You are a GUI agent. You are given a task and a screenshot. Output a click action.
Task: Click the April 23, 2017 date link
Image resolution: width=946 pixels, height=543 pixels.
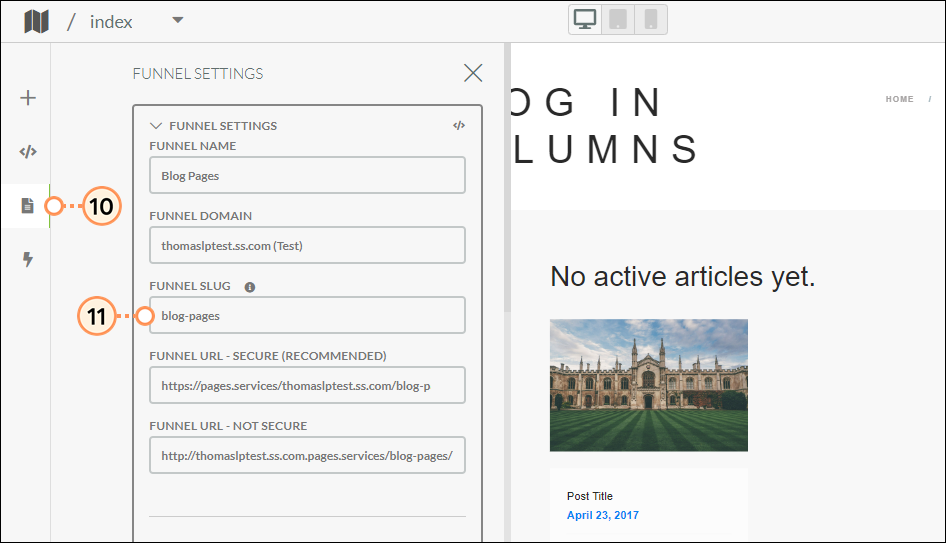pos(603,515)
